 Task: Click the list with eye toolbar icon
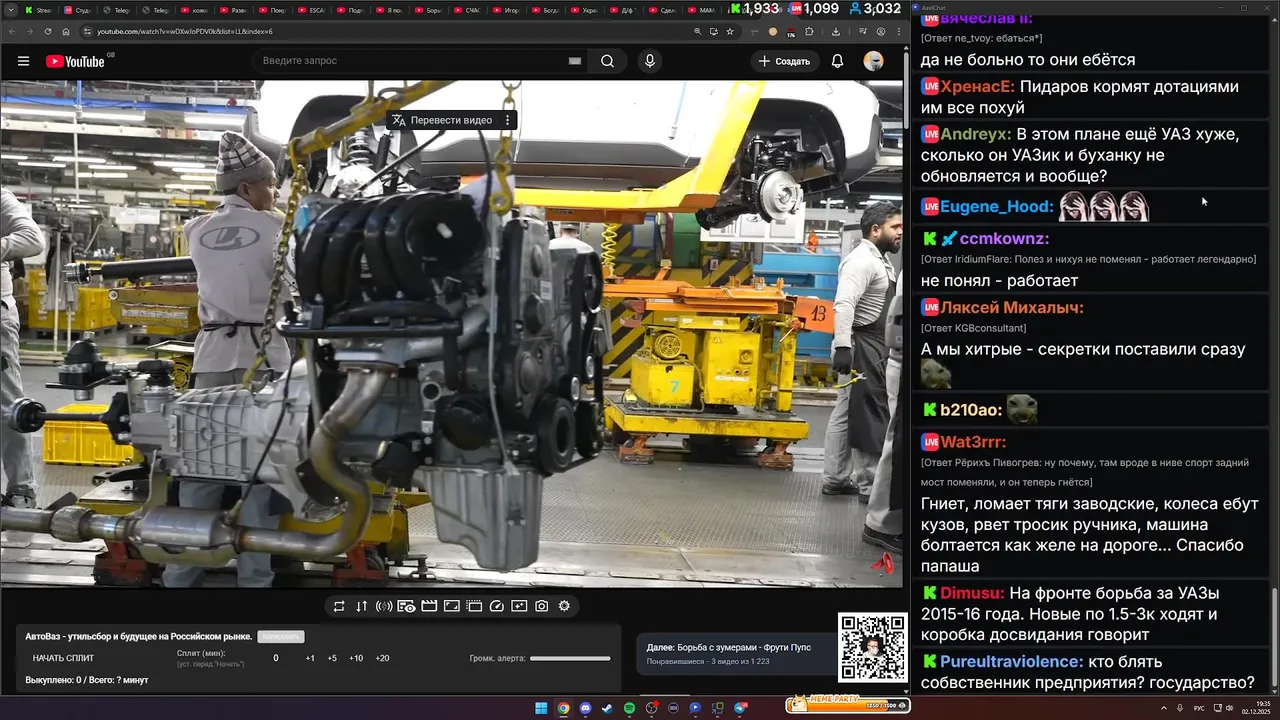point(406,606)
